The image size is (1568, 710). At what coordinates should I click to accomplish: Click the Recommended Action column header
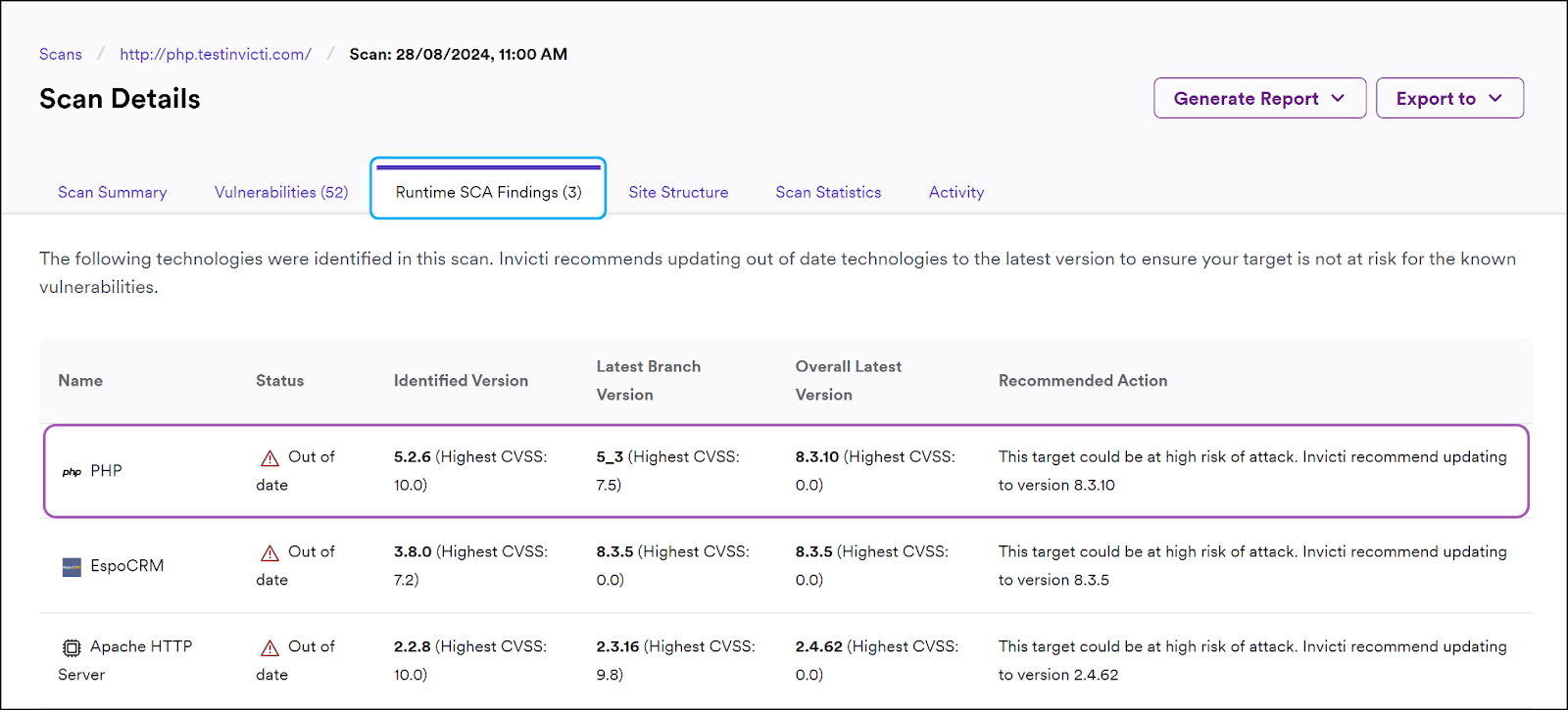[x=1083, y=380]
